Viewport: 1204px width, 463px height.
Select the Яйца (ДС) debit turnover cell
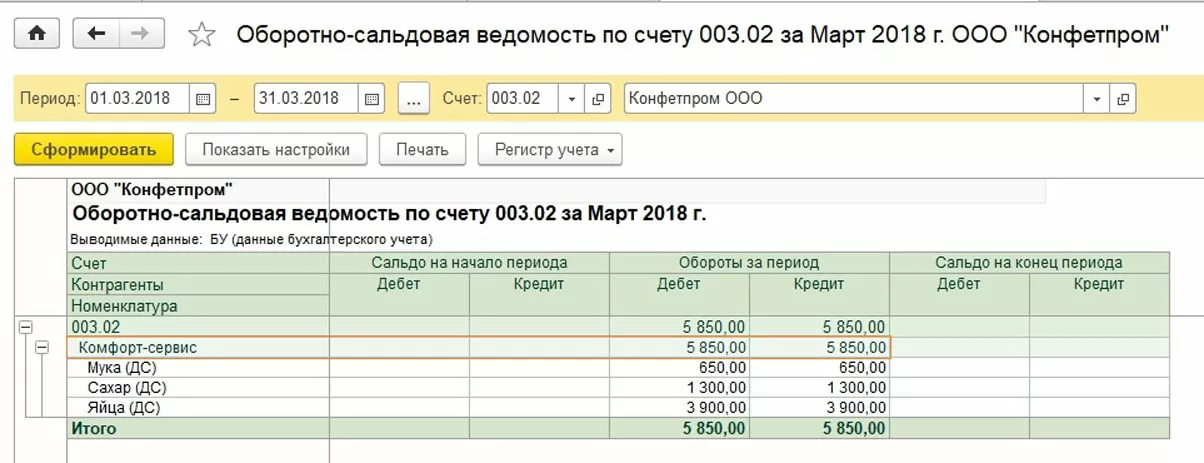[x=680, y=408]
